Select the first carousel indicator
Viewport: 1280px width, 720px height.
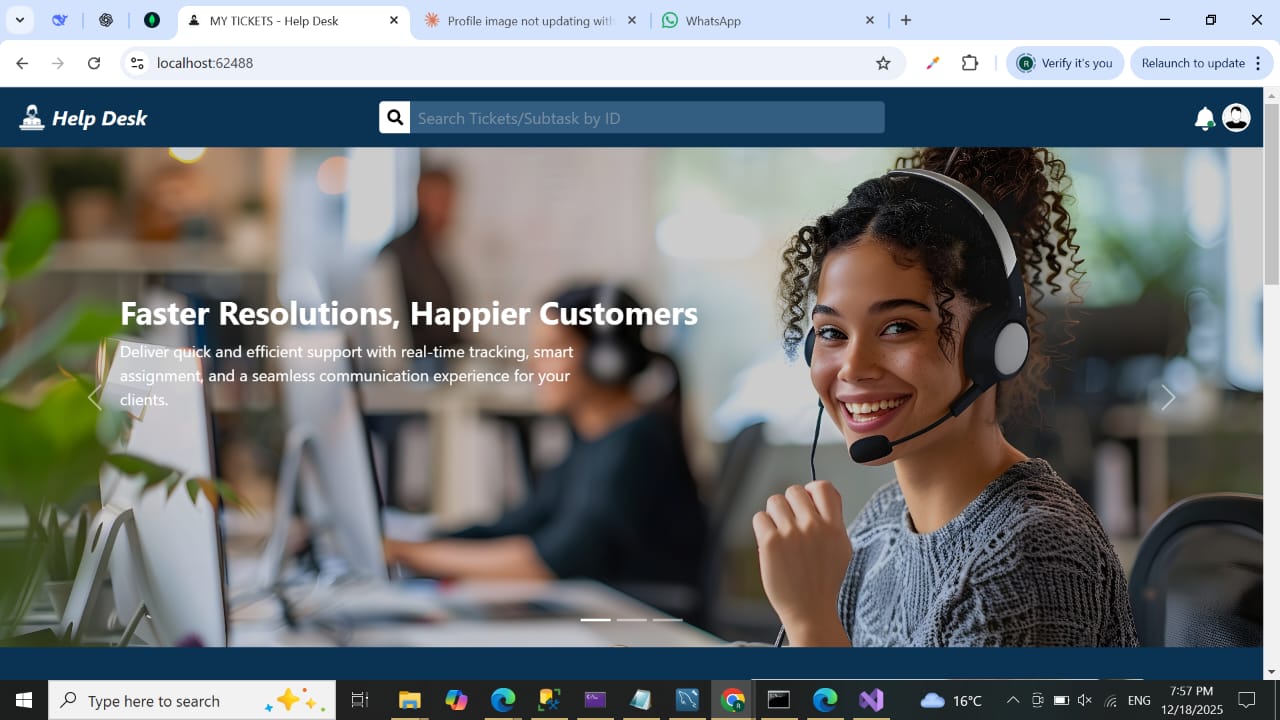point(595,620)
